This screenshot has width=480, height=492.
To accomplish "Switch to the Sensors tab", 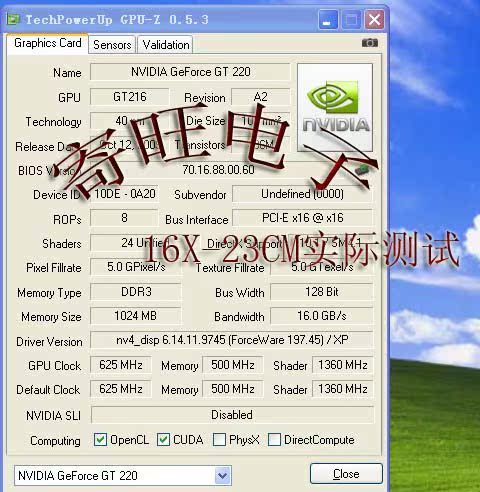I will pos(112,45).
